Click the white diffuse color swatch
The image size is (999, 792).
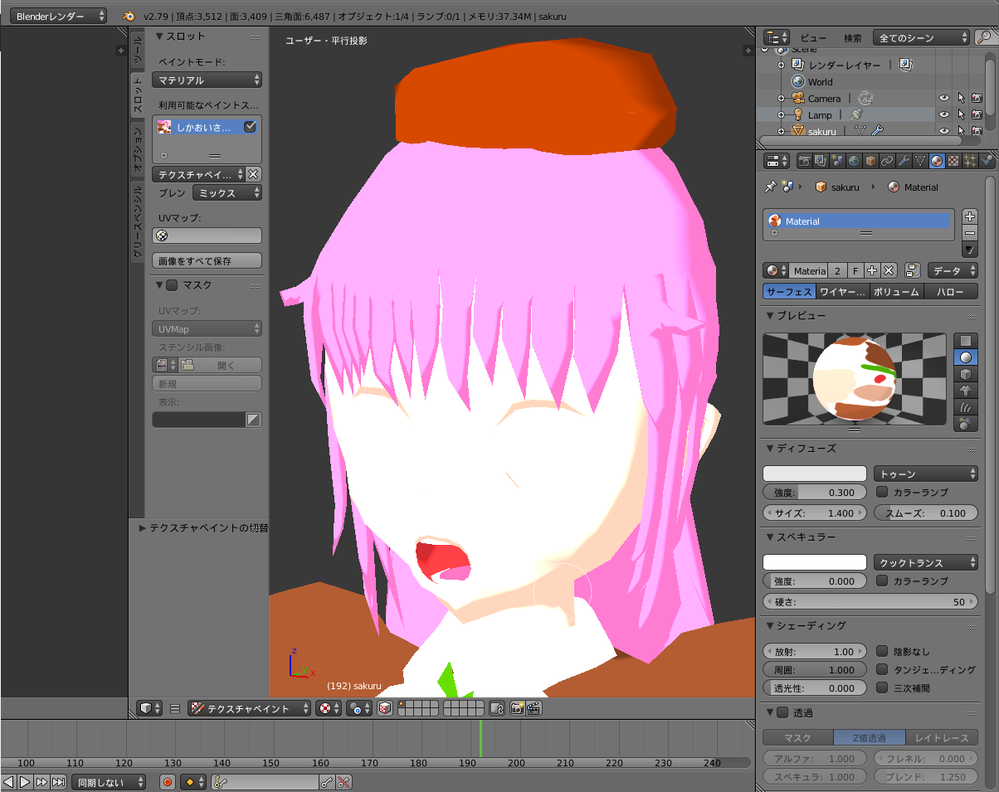[814, 474]
